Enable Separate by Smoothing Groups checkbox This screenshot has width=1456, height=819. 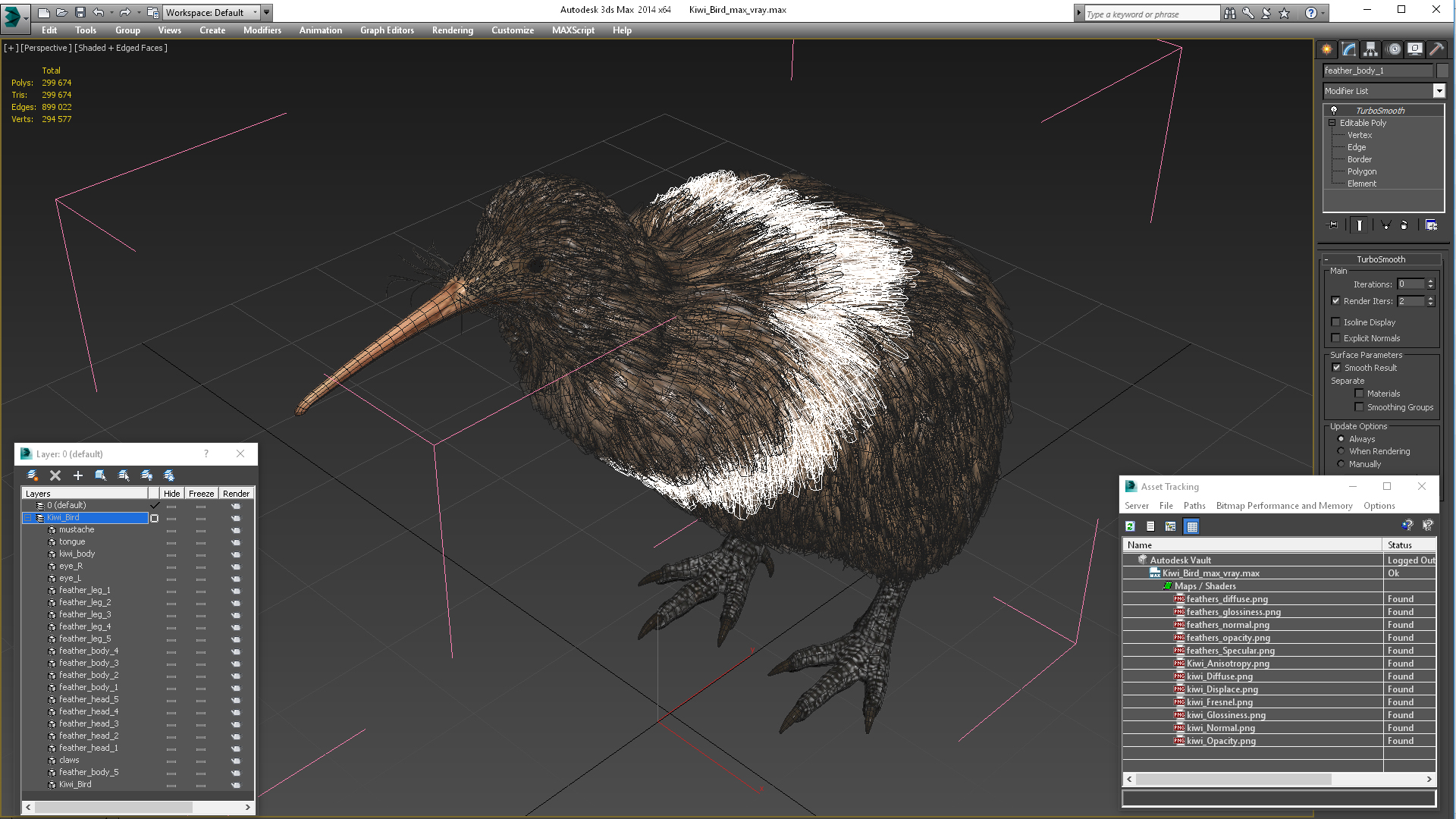pos(1360,407)
